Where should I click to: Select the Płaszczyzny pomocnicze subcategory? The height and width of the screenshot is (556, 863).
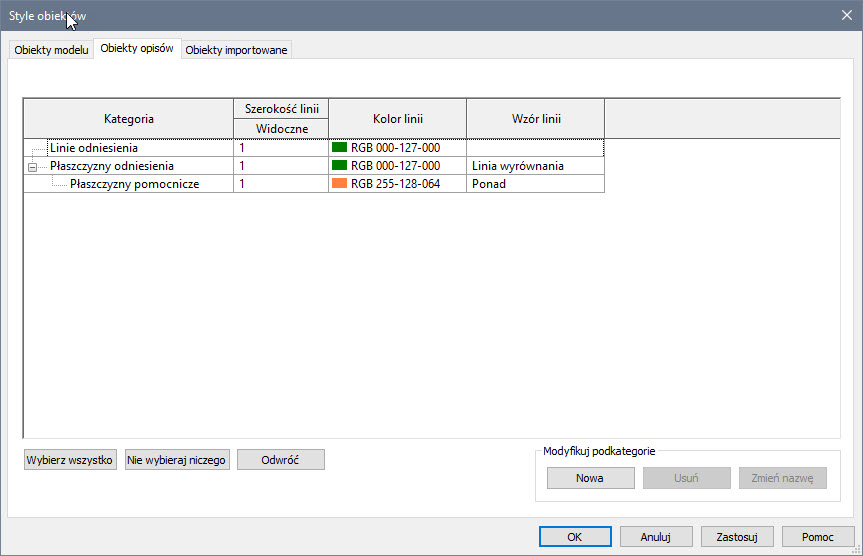click(x=134, y=184)
